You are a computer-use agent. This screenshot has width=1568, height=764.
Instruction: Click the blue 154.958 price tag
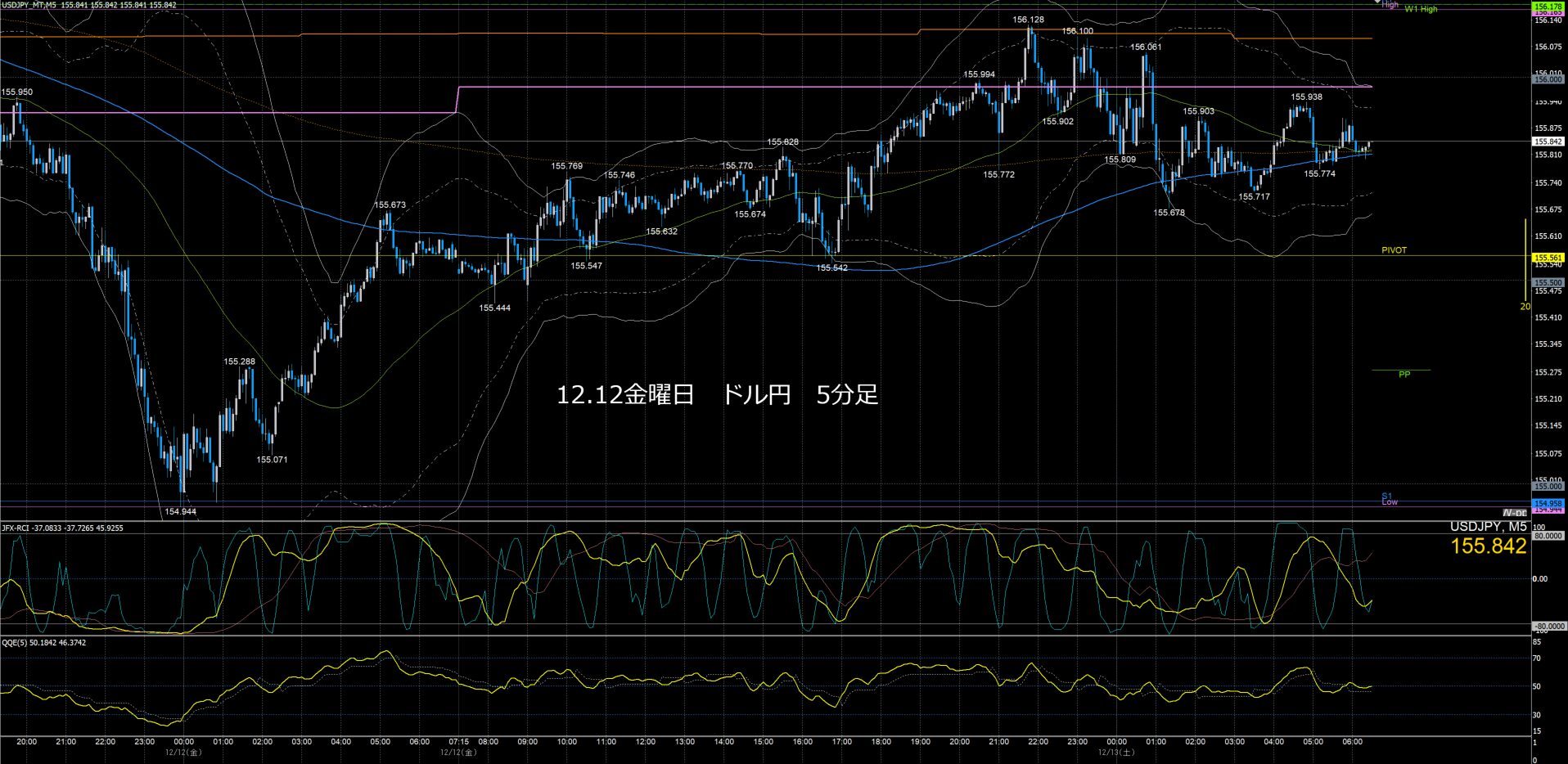[x=1548, y=503]
